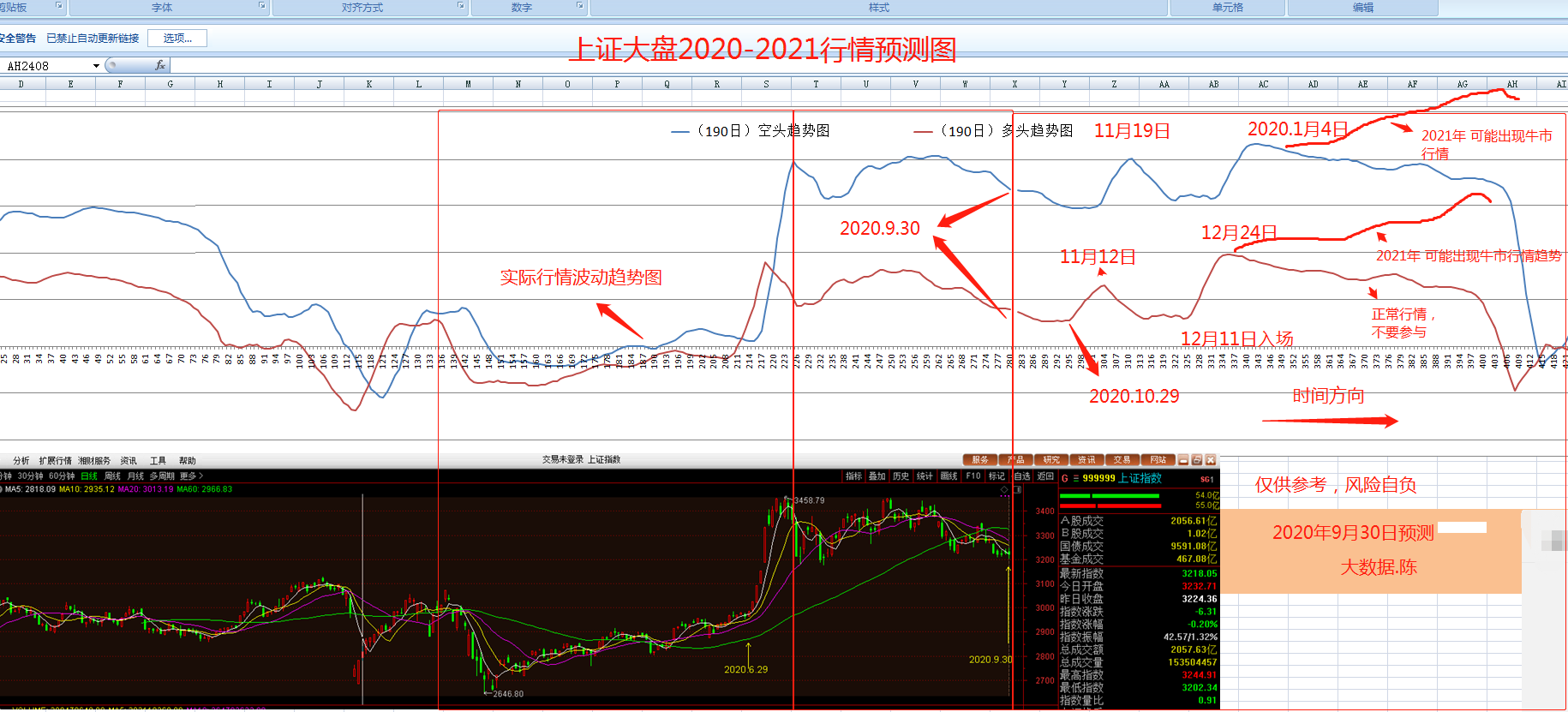
Task: Select column header M
Action: (468, 84)
